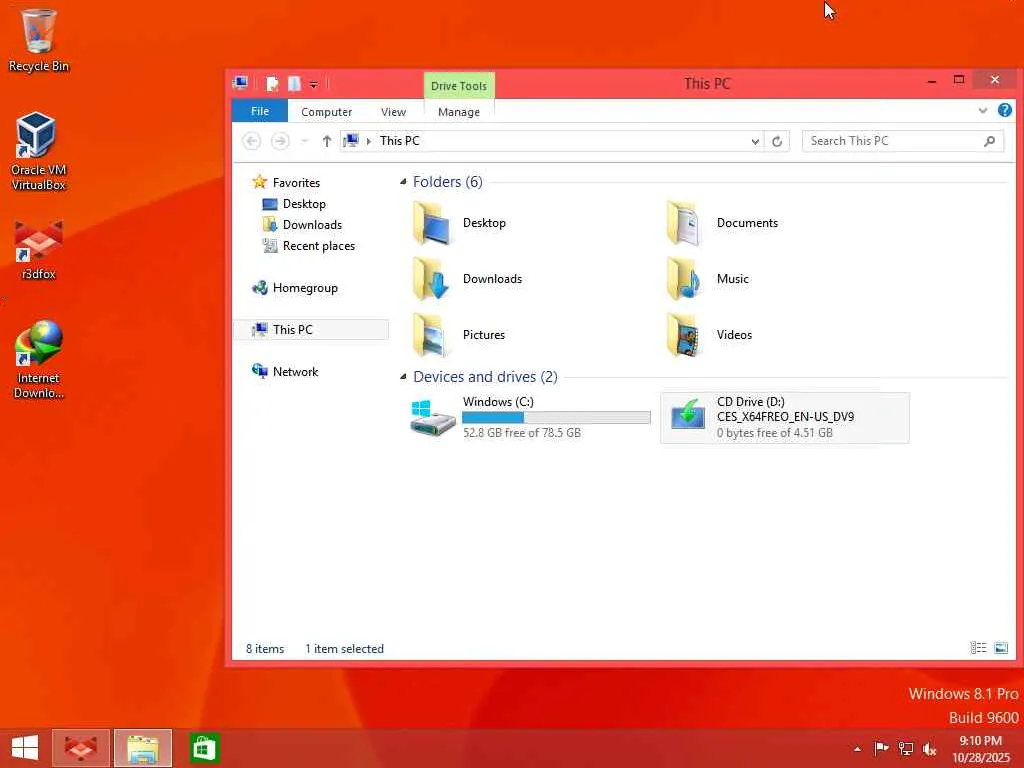This screenshot has height=768, width=1024.
Task: Open Action Center flag icon
Action: tap(881, 748)
